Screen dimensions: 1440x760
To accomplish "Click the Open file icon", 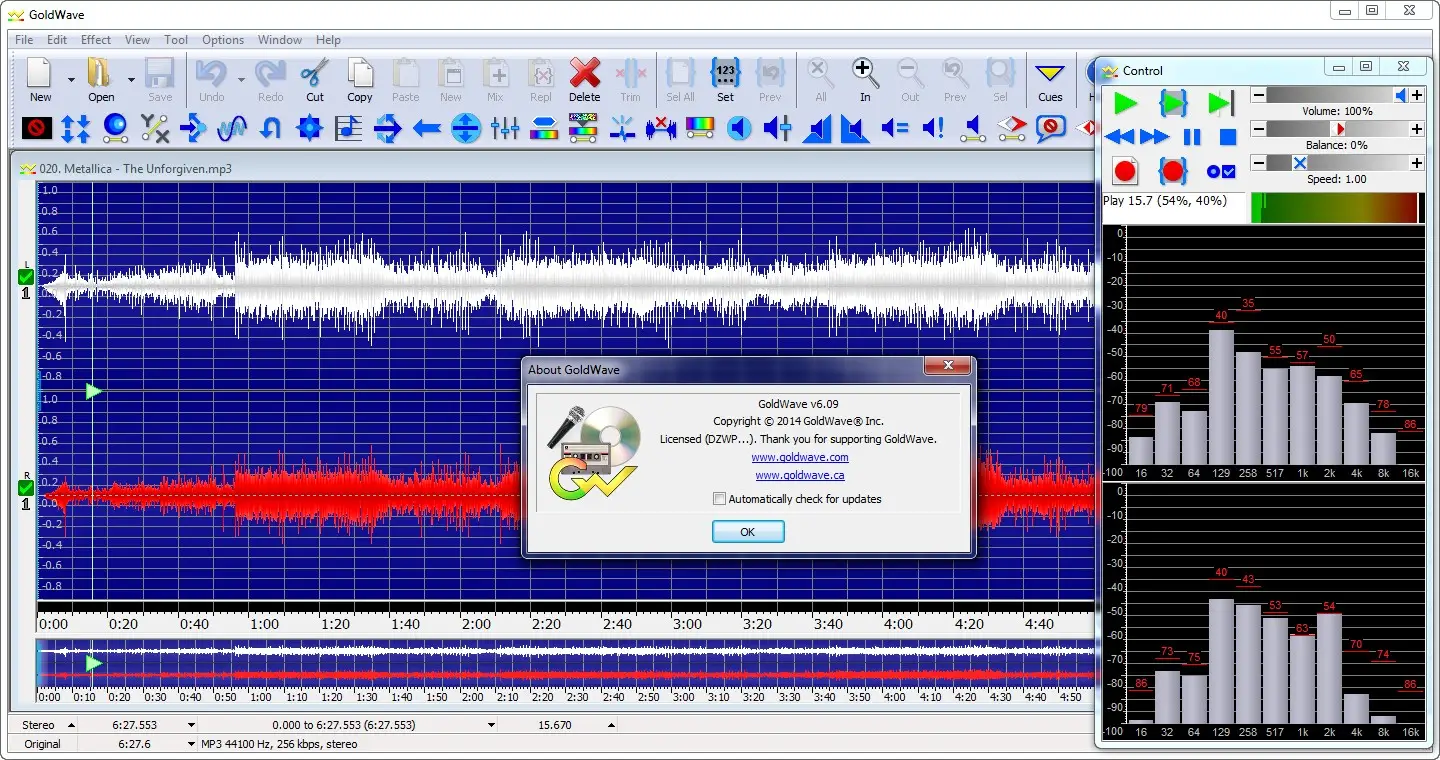I will point(100,73).
